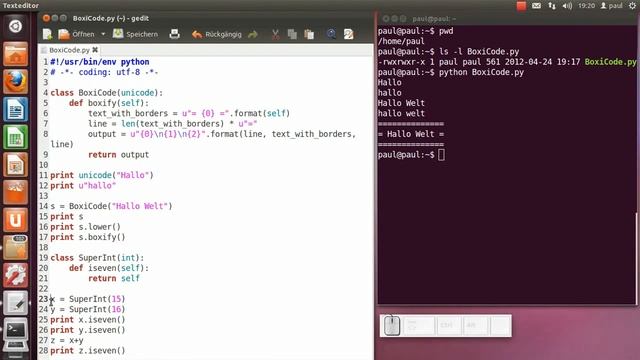This screenshot has height=360, width=640.
Task: Open the sound volume indicator
Action: pyautogui.click(x=567, y=6)
